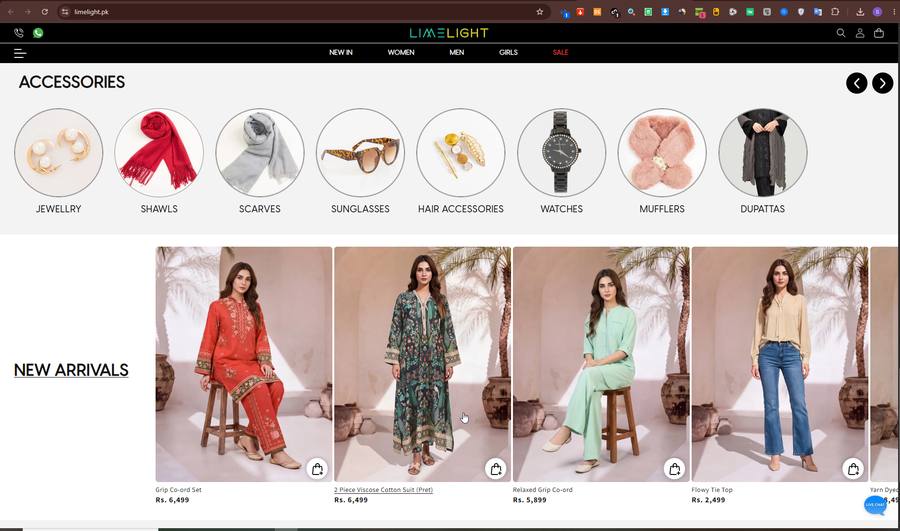Open the beige Flowy Tie Top photo

coord(780,364)
